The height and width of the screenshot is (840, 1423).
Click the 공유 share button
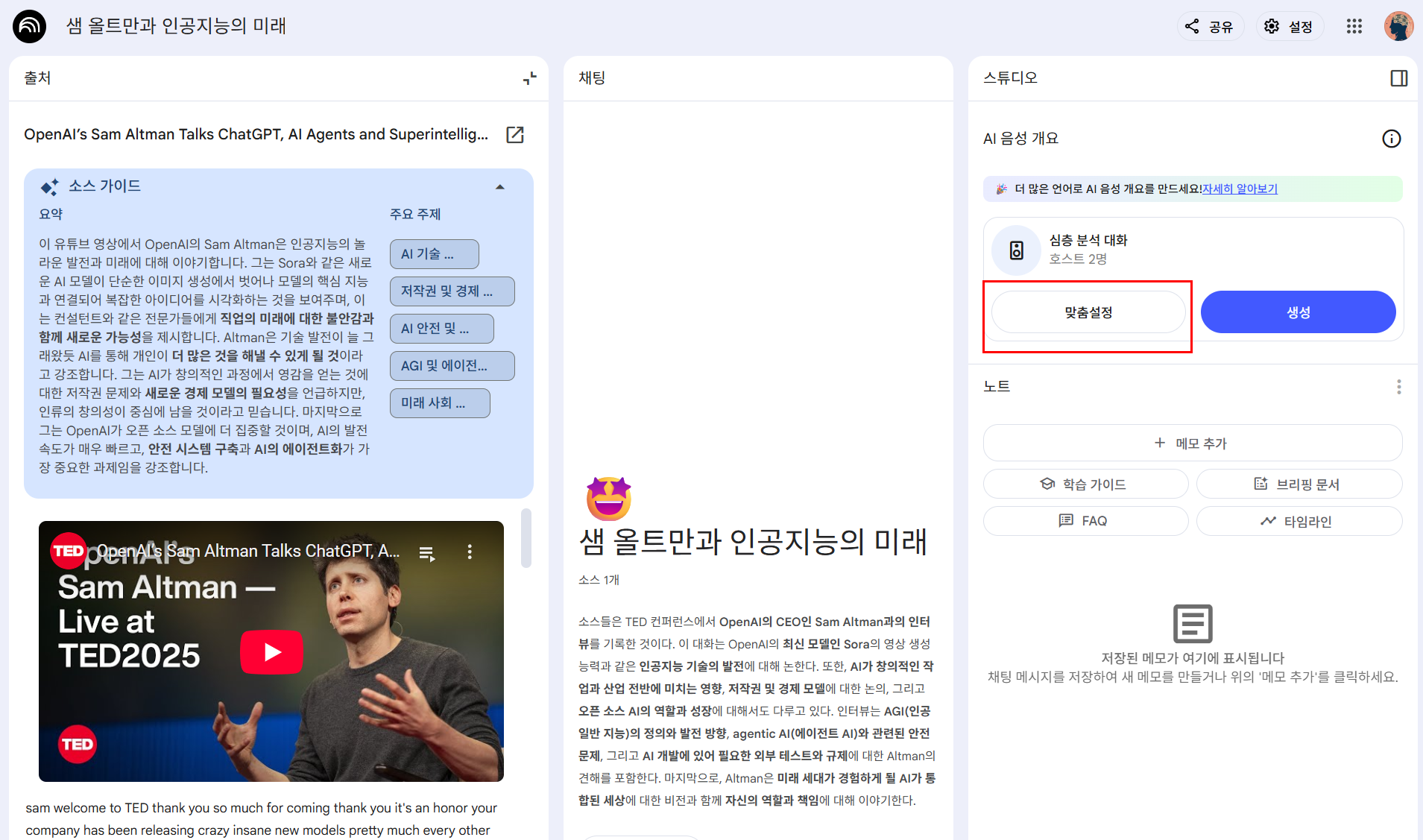(1211, 27)
